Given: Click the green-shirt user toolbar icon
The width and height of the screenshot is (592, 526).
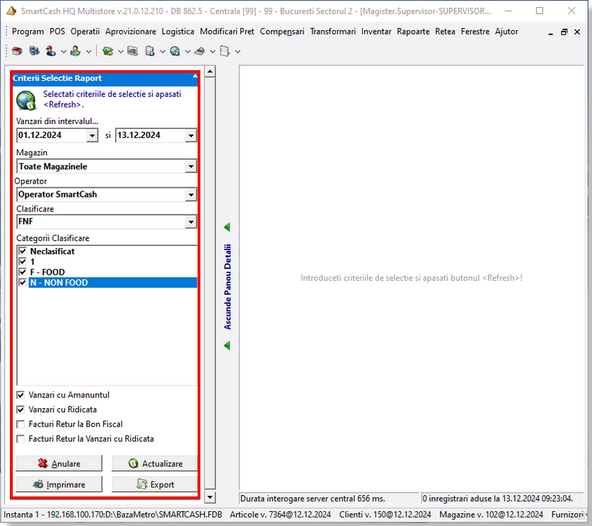Looking at the screenshot, I should (76, 51).
